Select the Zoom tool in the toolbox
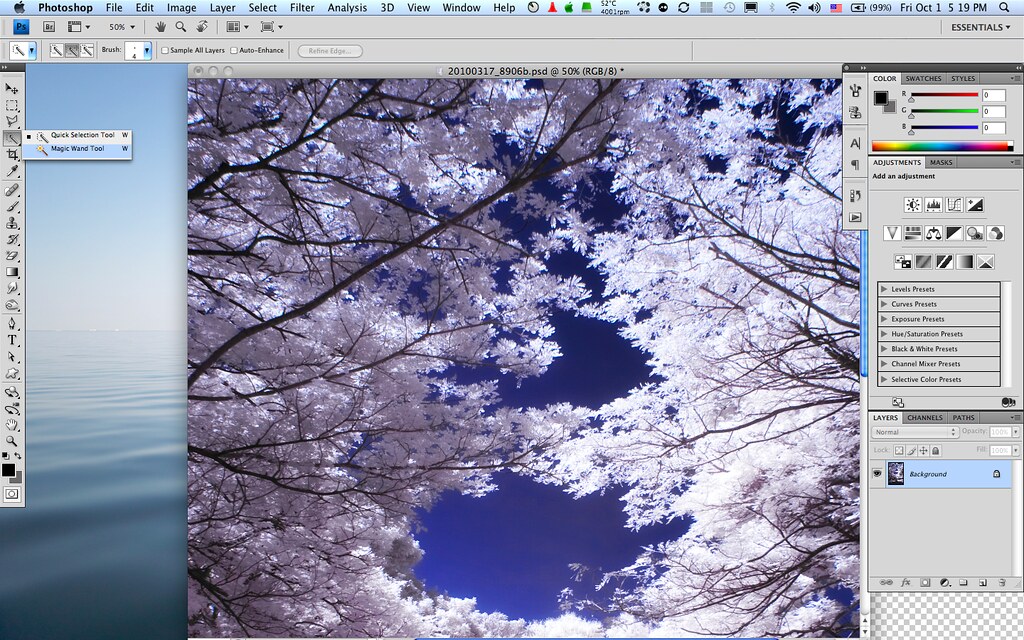The height and width of the screenshot is (640, 1024). click(x=12, y=441)
